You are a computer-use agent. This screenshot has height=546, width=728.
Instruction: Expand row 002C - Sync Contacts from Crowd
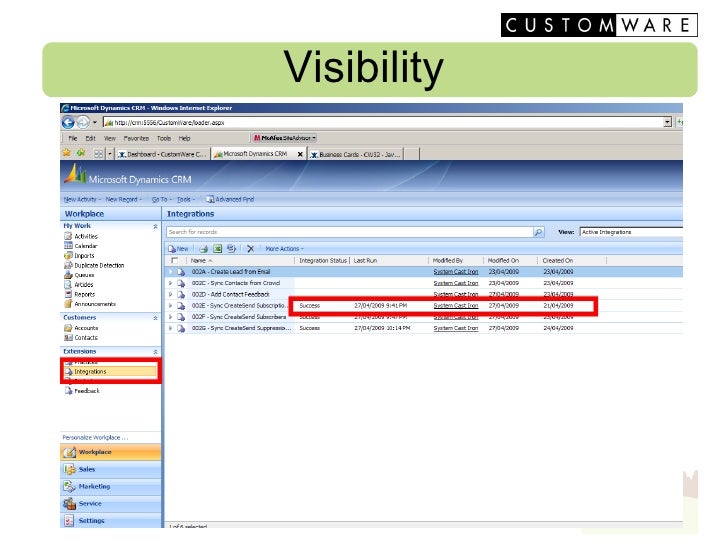170,283
